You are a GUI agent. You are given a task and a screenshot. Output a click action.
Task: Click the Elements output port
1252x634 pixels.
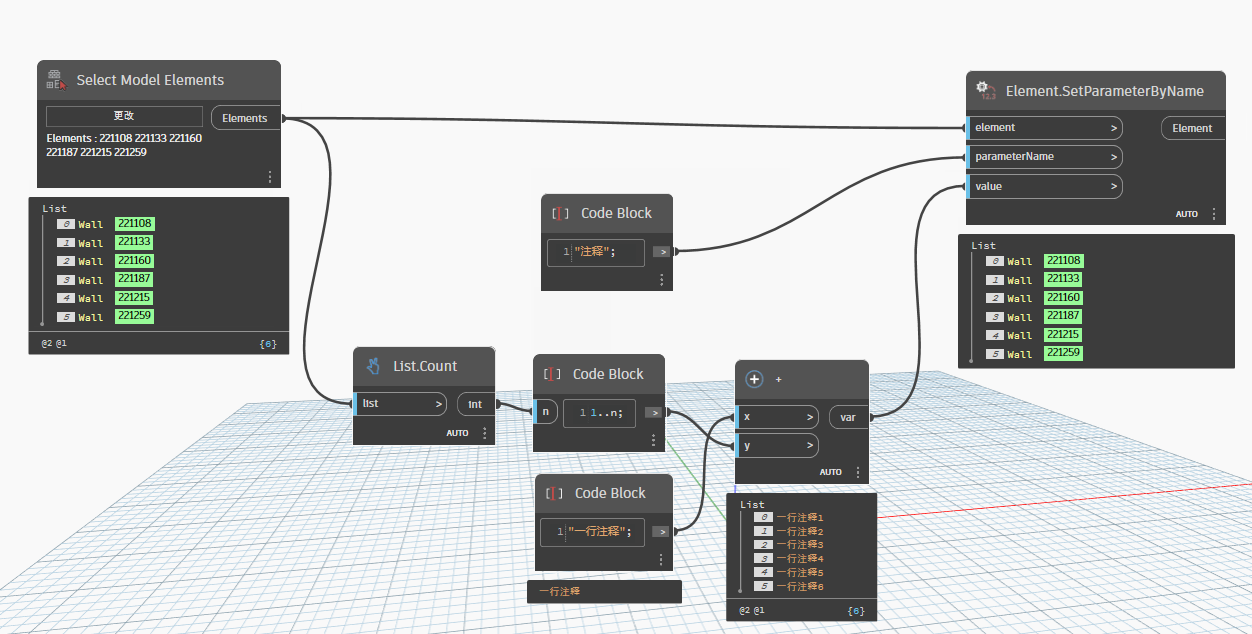pos(245,118)
